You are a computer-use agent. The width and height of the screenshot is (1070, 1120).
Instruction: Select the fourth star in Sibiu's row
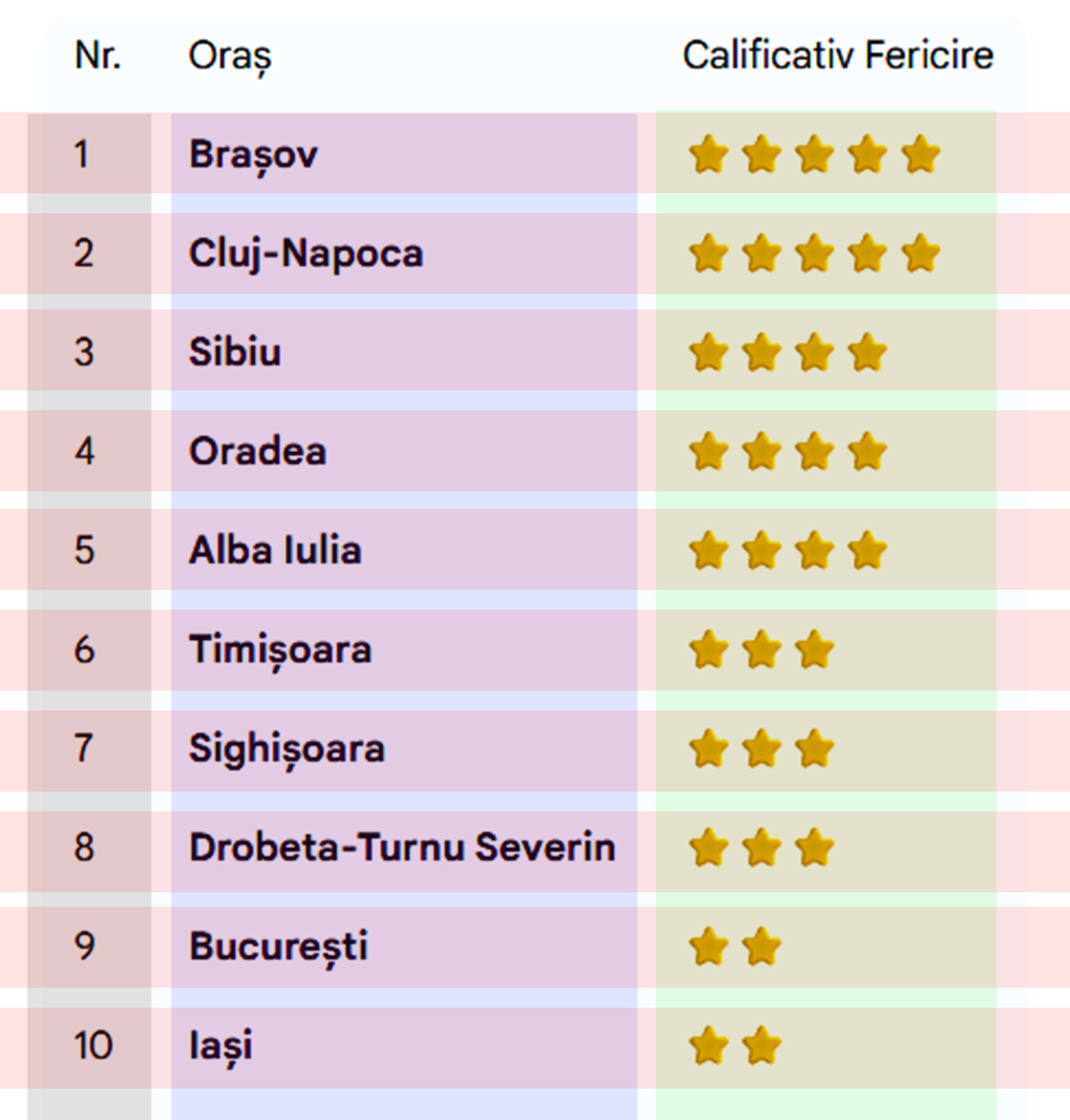(x=867, y=353)
